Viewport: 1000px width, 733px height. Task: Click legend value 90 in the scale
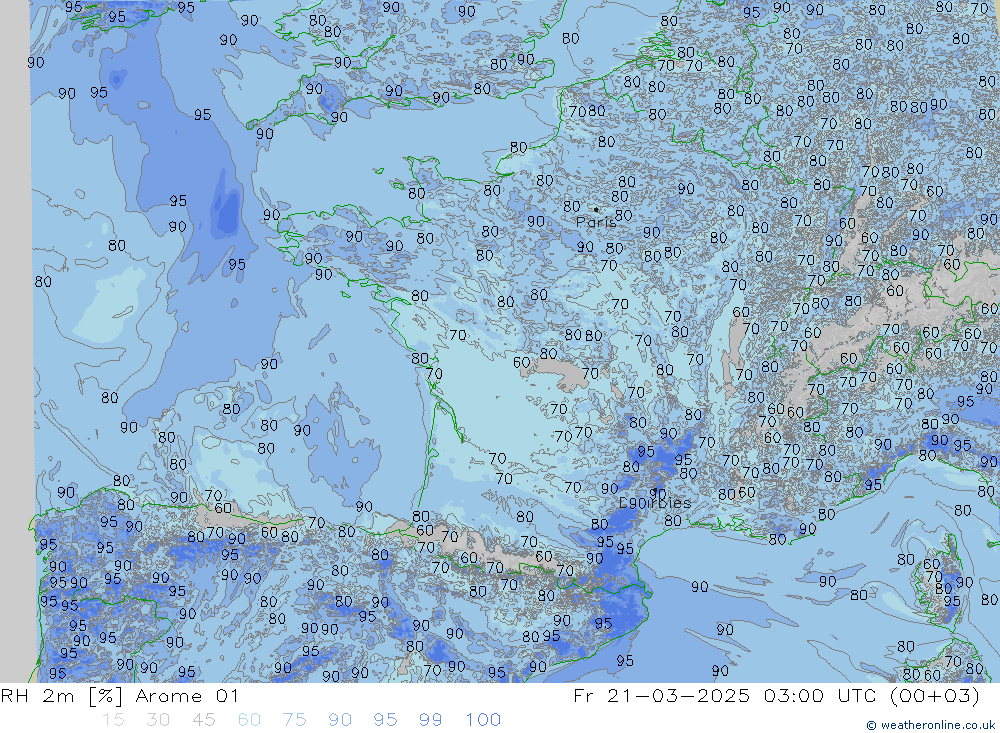[340, 720]
